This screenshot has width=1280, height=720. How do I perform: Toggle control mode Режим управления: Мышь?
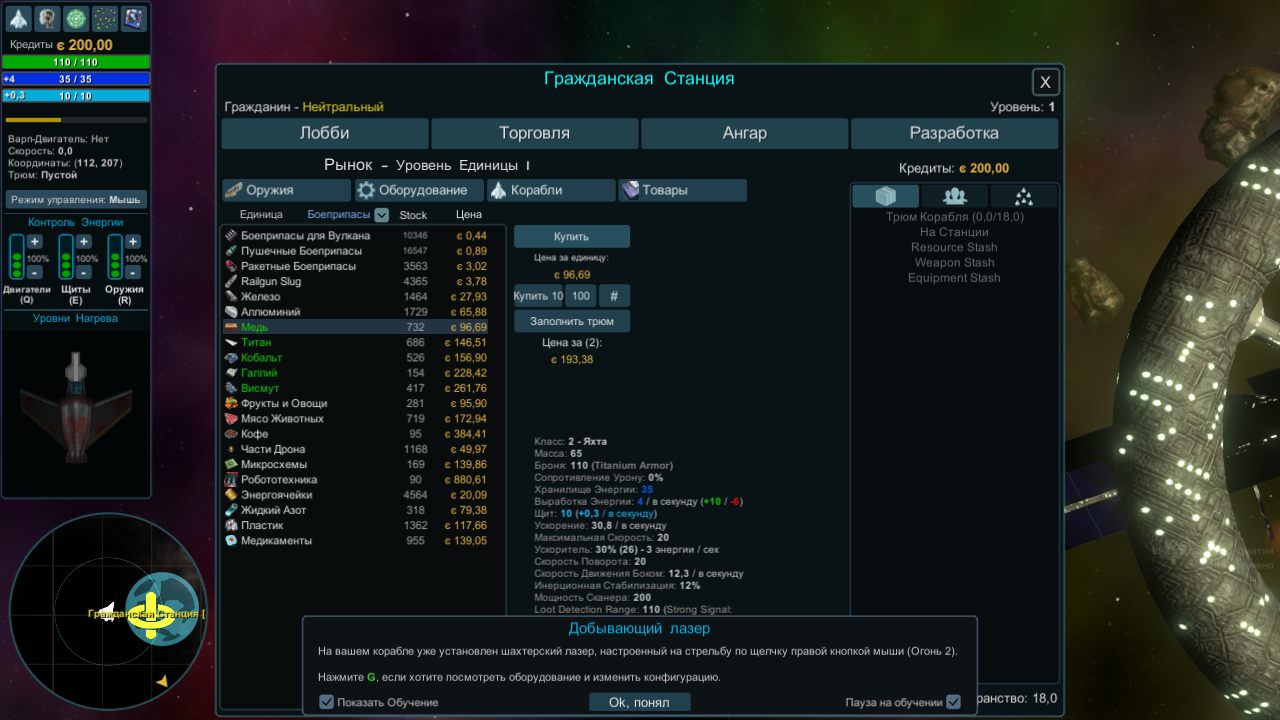click(x=76, y=200)
